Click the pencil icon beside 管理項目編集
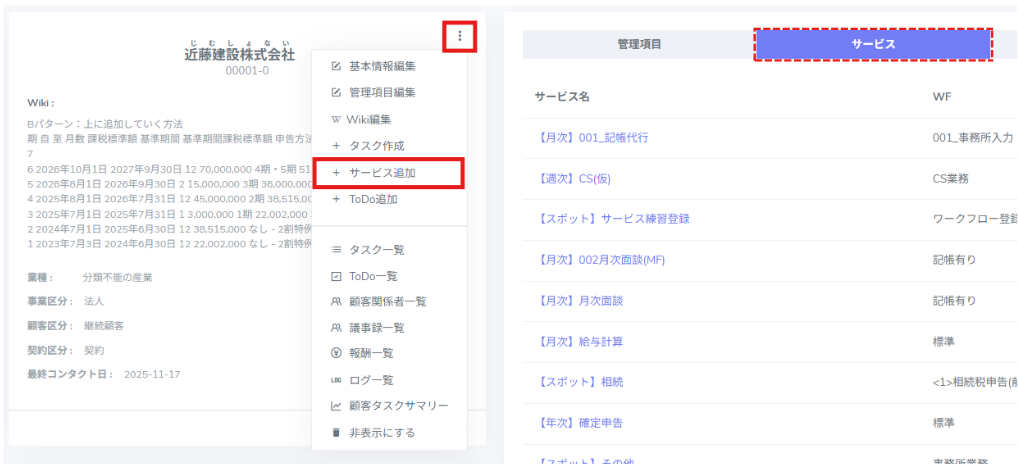The height and width of the screenshot is (464, 1018). point(336,93)
